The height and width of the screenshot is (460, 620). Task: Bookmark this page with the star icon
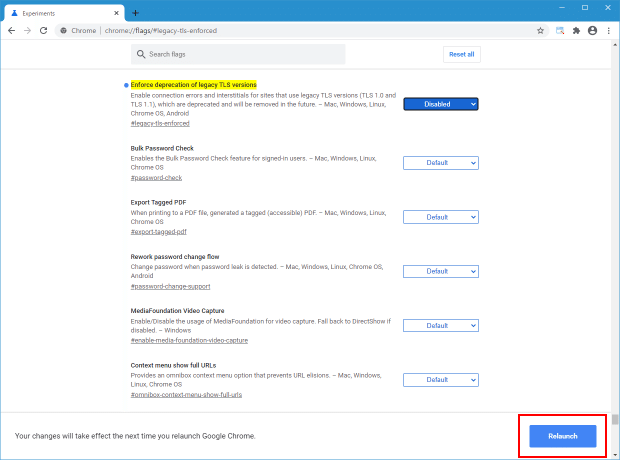pyautogui.click(x=540, y=30)
